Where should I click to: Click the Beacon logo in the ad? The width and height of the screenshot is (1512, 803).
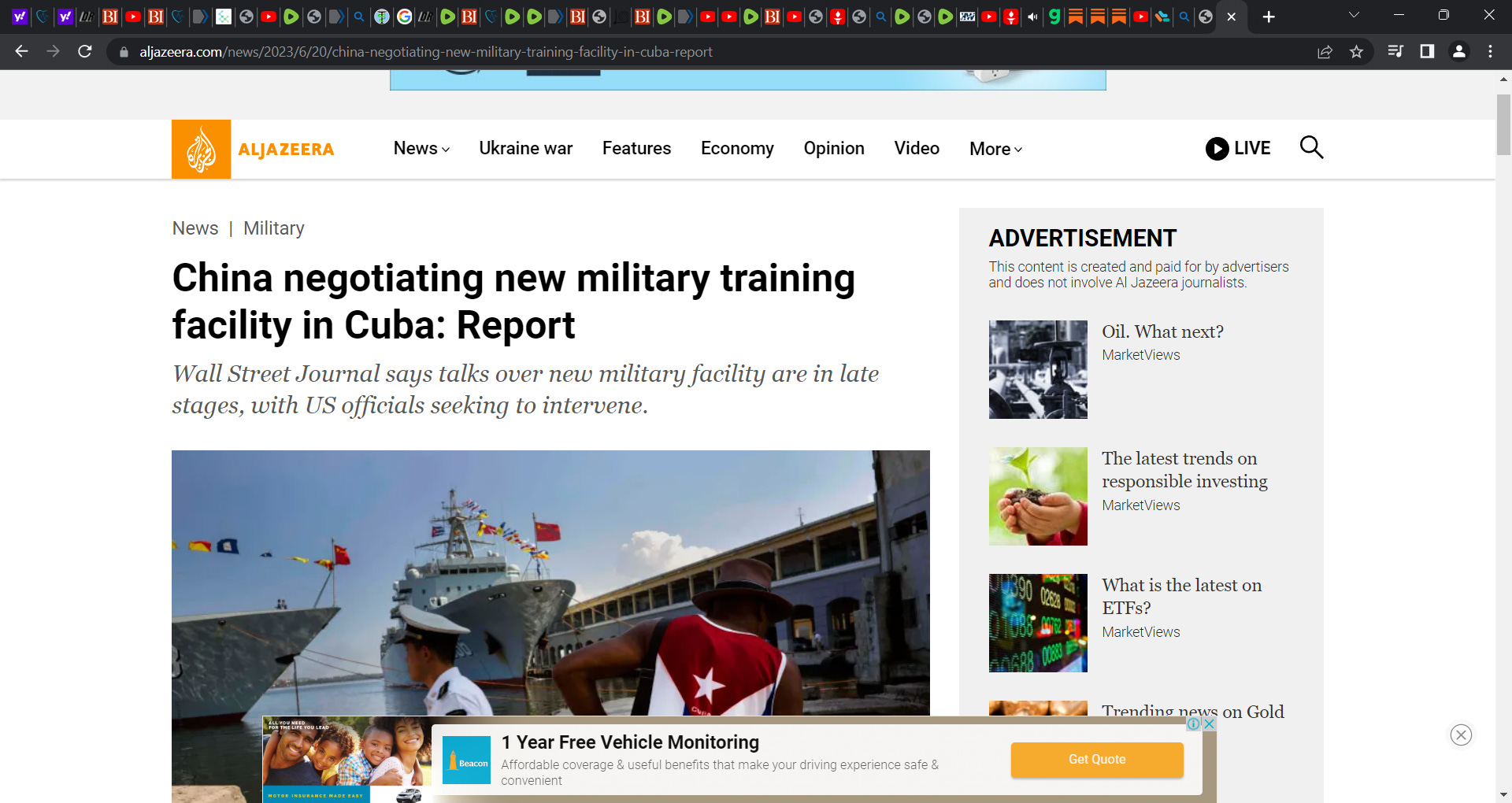[x=466, y=760]
